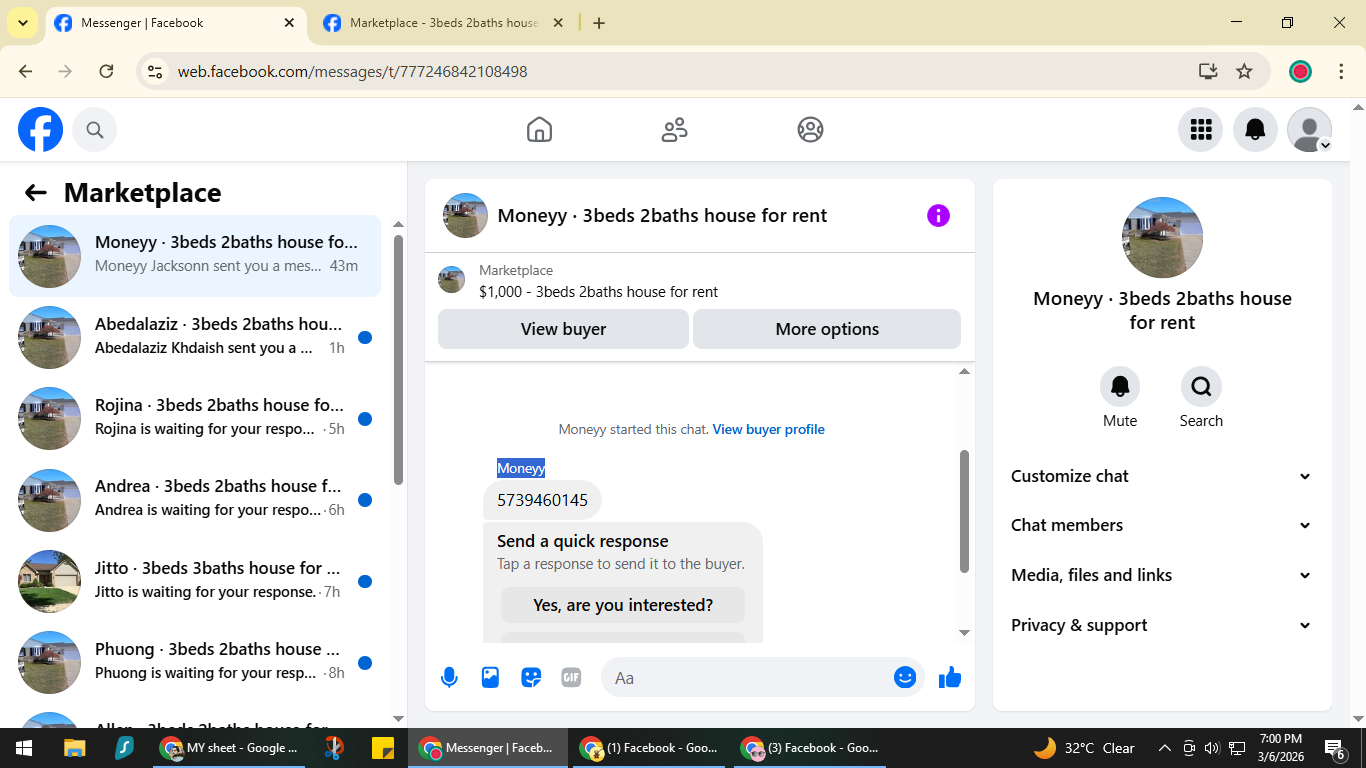Click the browser address bar URL
This screenshot has width=1366, height=768.
pyautogui.click(x=352, y=72)
